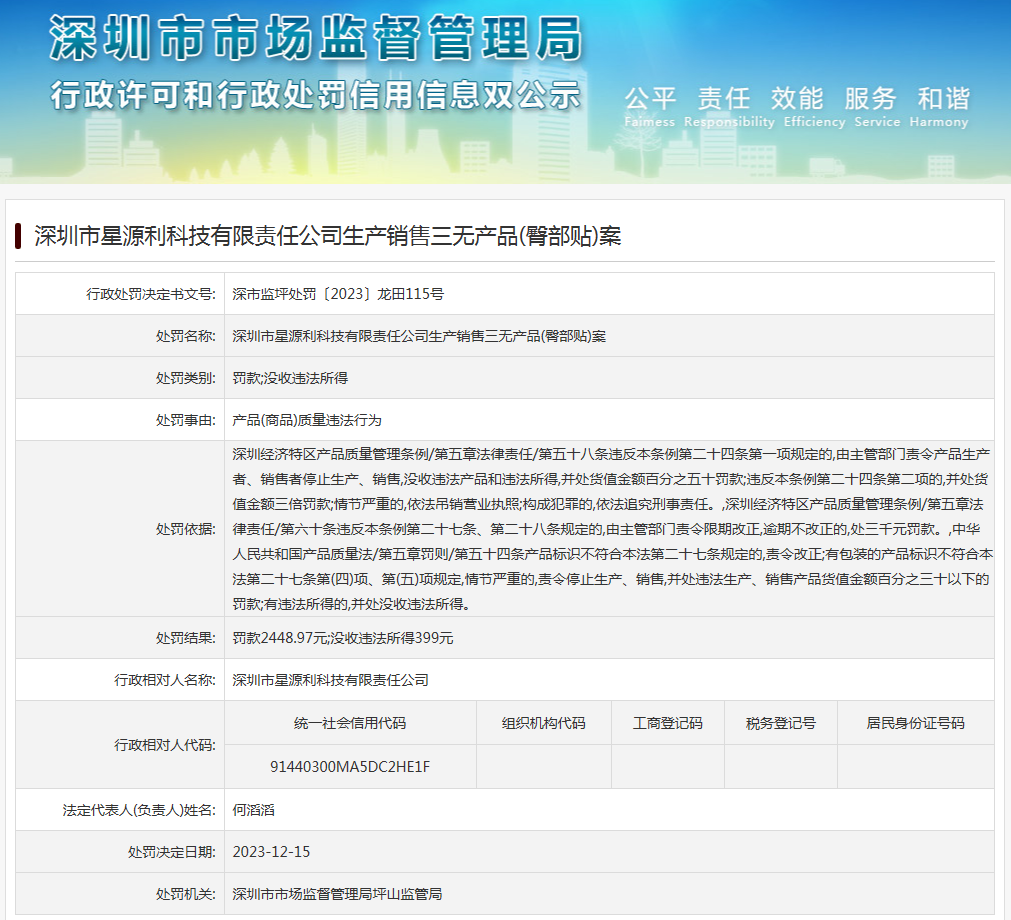Click the result 罚款2448.97元;没收违法所得399元
This screenshot has width=1011, height=920.
(343, 638)
